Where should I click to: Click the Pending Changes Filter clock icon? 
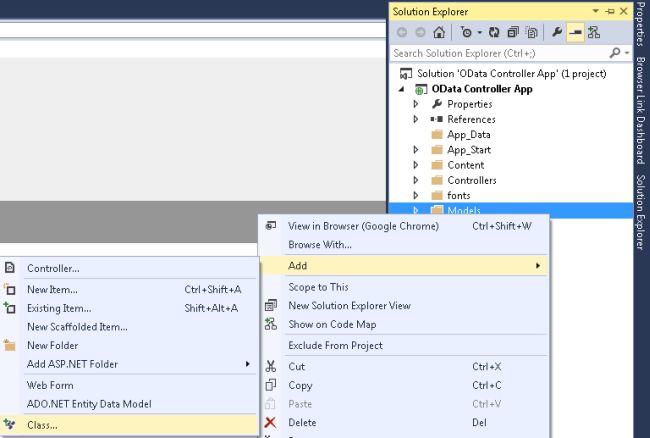(x=464, y=32)
